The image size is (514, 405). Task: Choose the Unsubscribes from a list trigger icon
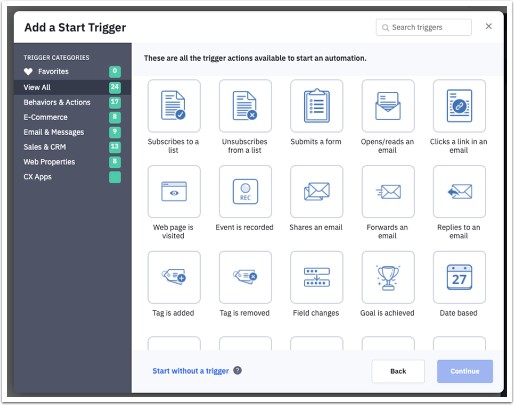pyautogui.click(x=245, y=106)
